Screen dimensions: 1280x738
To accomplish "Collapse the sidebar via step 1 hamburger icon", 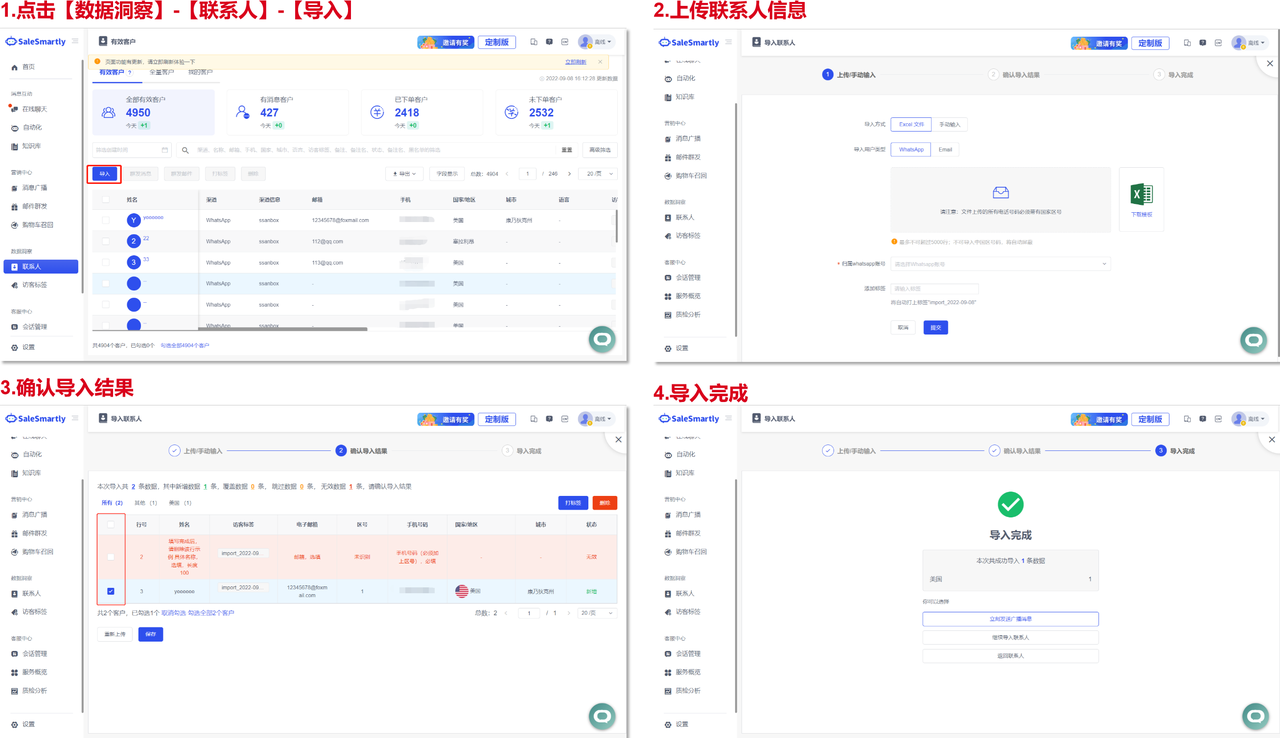I will [x=75, y=42].
